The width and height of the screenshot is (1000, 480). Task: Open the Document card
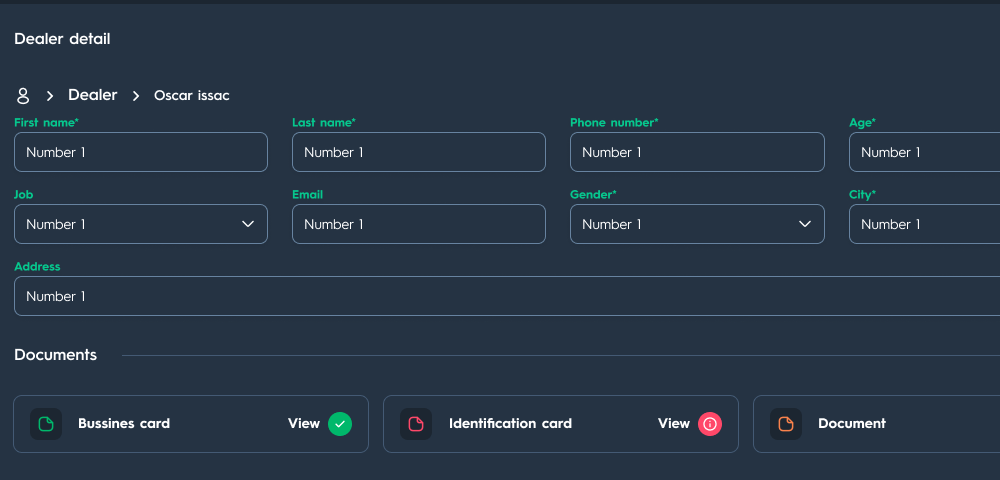pyautogui.click(x=876, y=424)
